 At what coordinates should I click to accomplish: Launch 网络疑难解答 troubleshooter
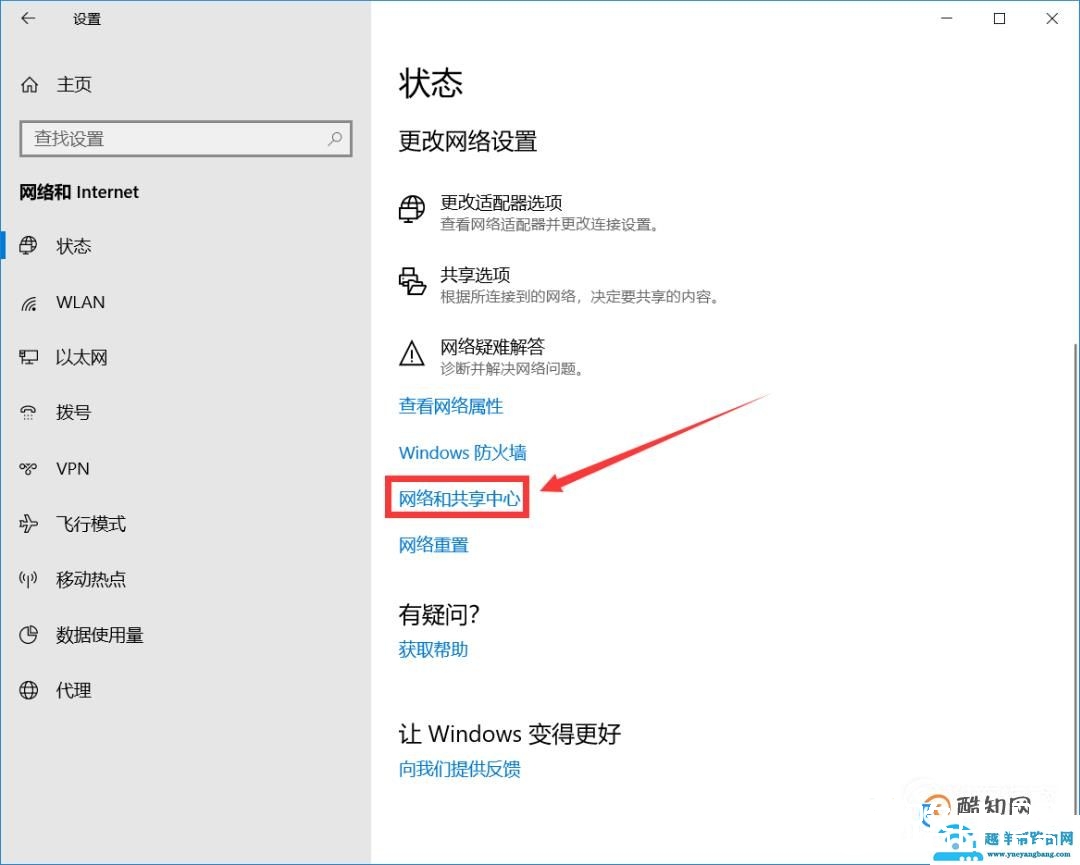(x=492, y=346)
